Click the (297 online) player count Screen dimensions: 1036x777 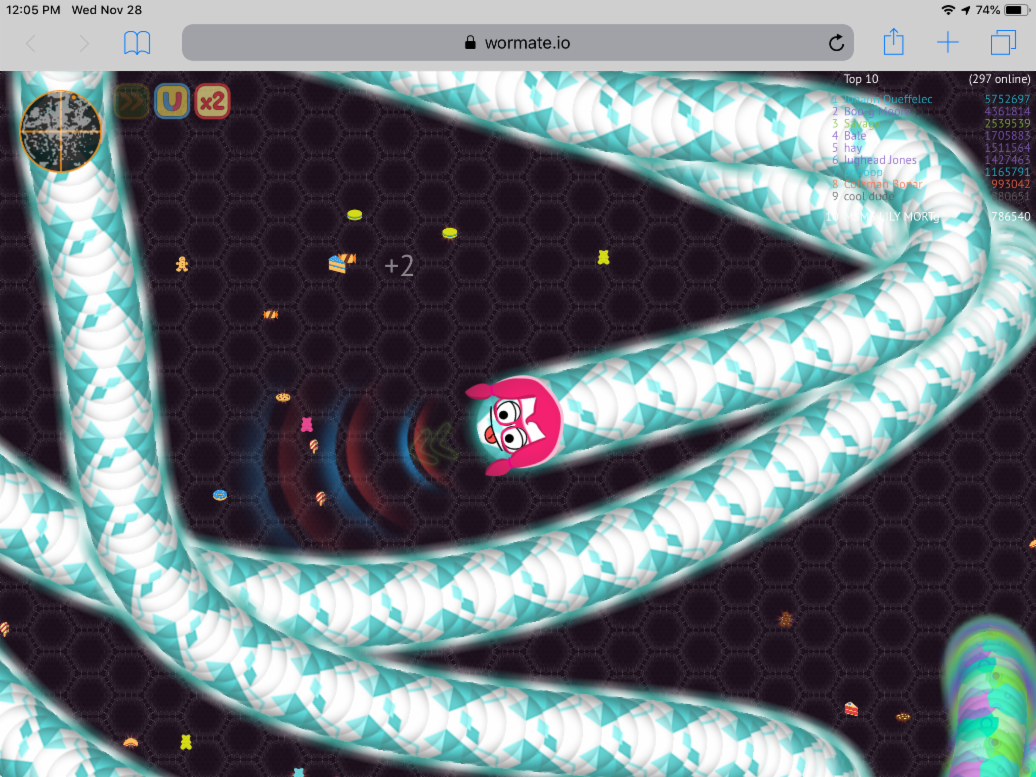click(x=999, y=79)
